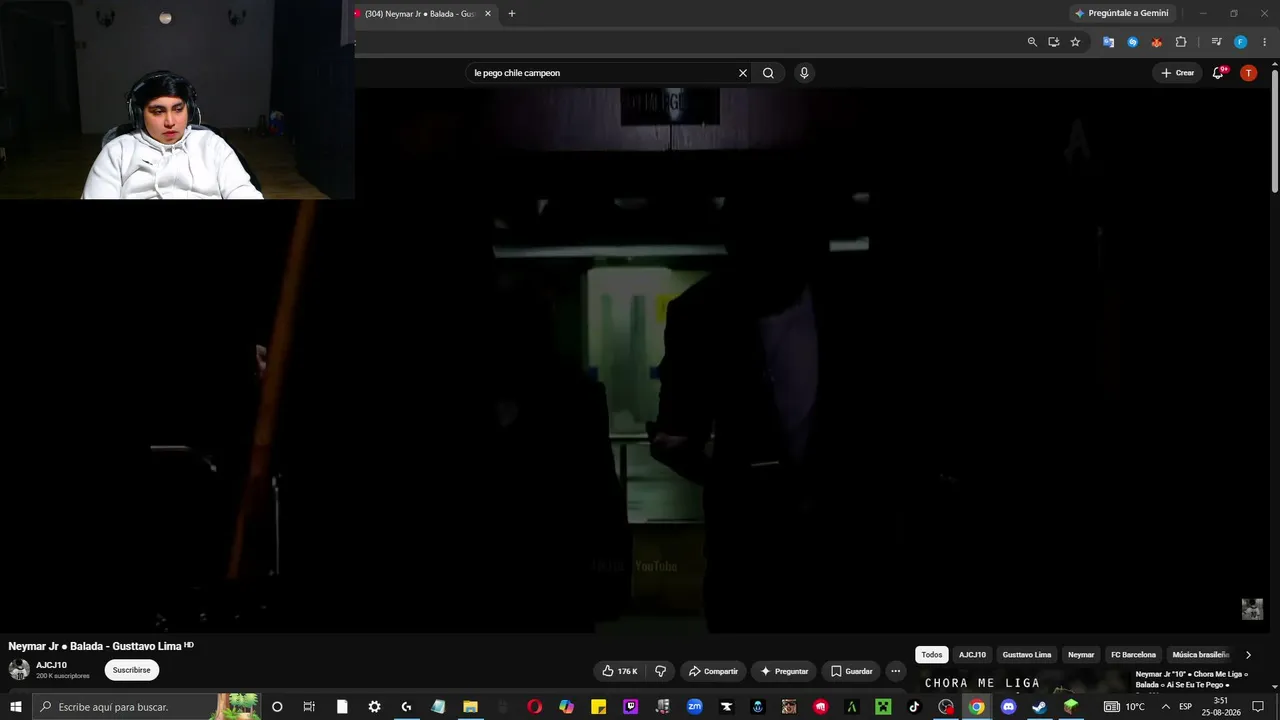This screenshot has width=1280, height=720.
Task: Click the Windows taskbar search box
Action: [x=148, y=707]
